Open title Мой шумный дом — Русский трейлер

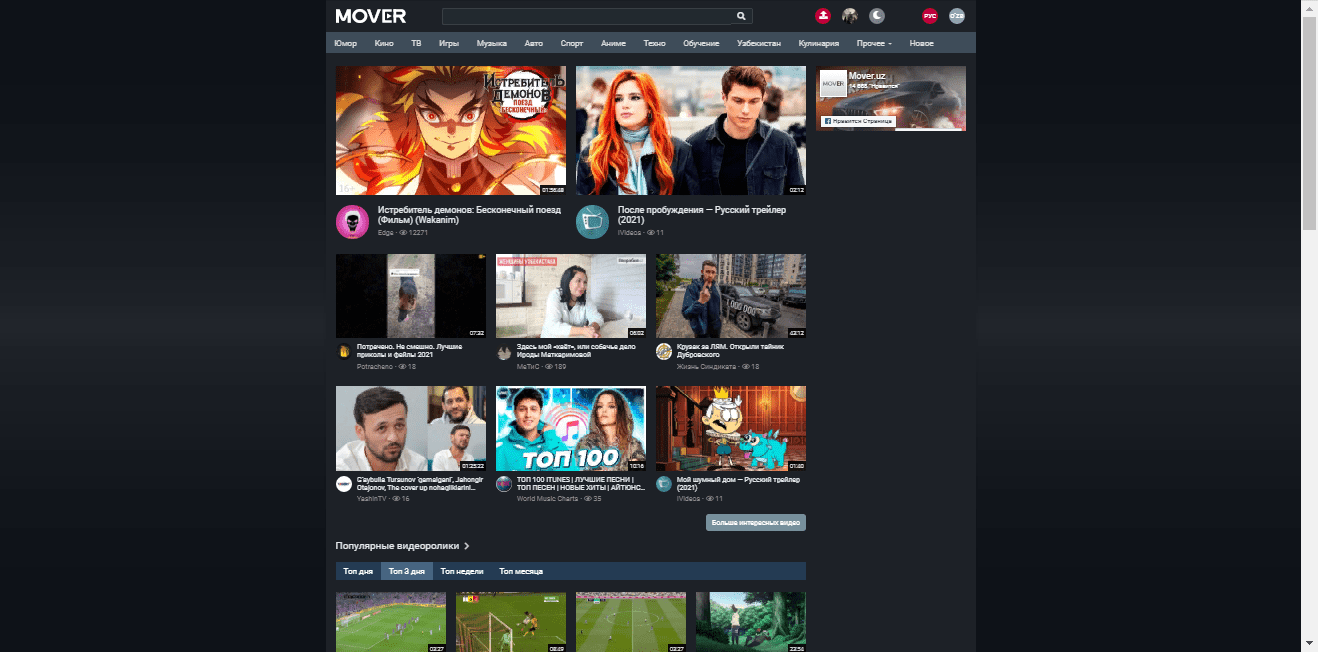739,483
